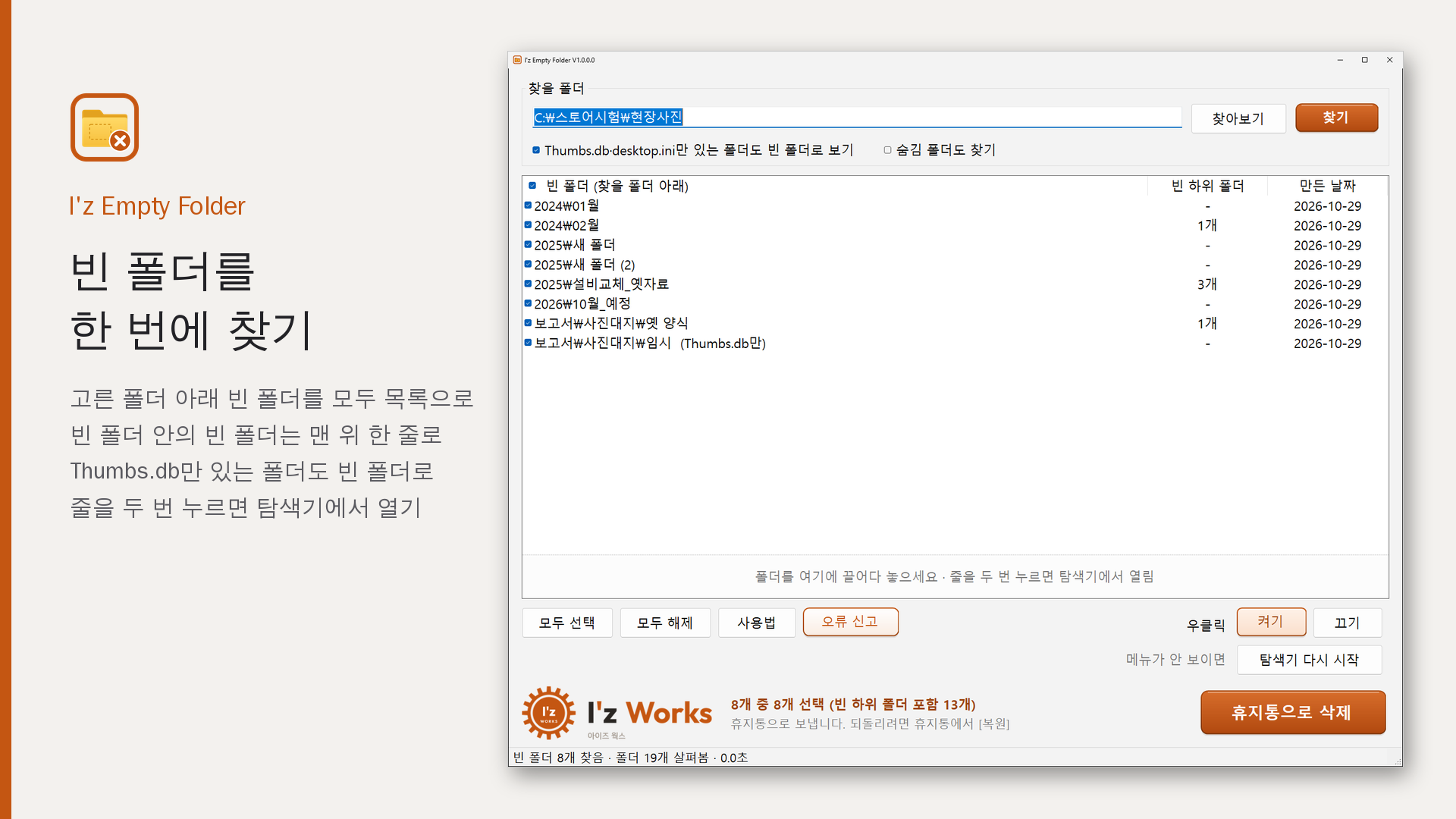The image size is (1456, 819).
Task: Click the folder path input field
Action: click(x=857, y=118)
